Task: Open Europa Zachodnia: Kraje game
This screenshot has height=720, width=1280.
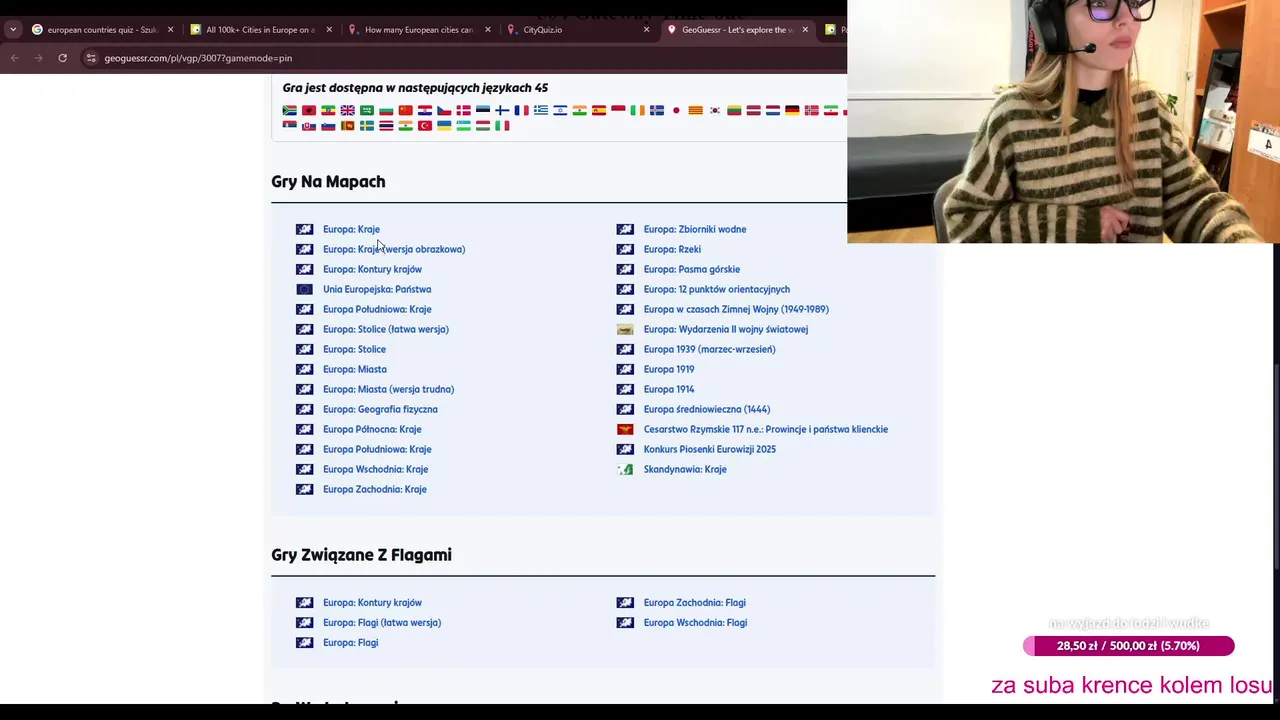Action: [x=375, y=489]
